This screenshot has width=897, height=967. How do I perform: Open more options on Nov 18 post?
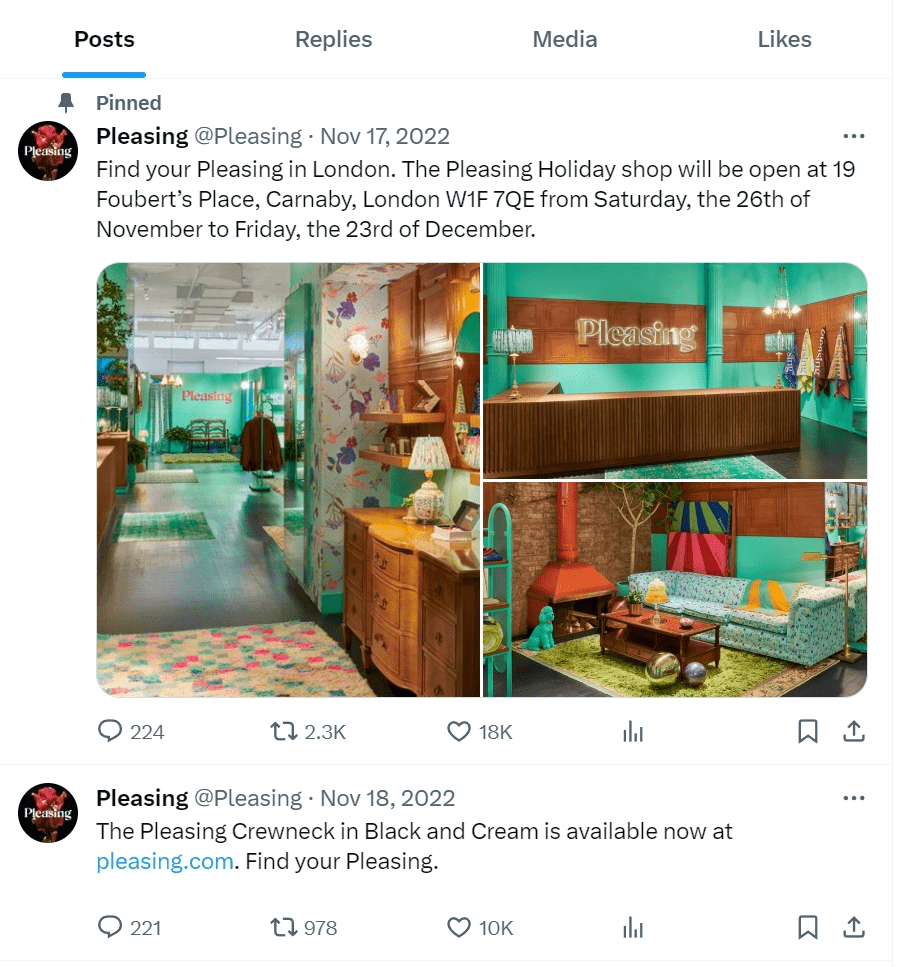(x=854, y=798)
